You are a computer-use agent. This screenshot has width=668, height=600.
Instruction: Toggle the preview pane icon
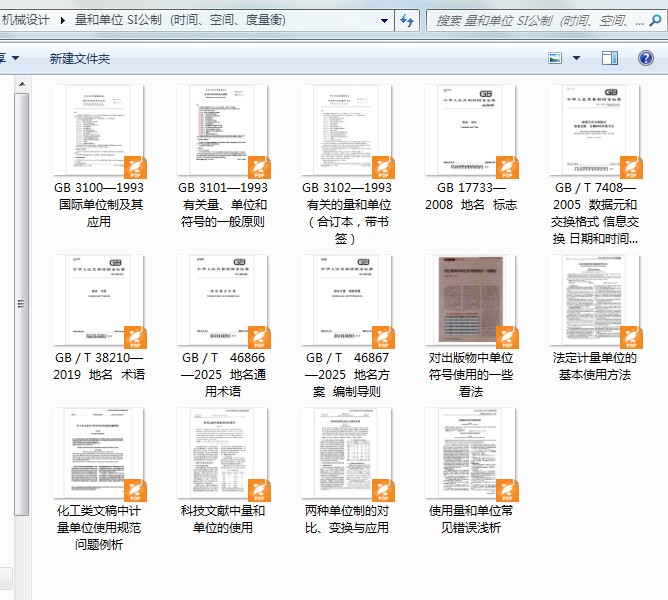pyautogui.click(x=610, y=58)
